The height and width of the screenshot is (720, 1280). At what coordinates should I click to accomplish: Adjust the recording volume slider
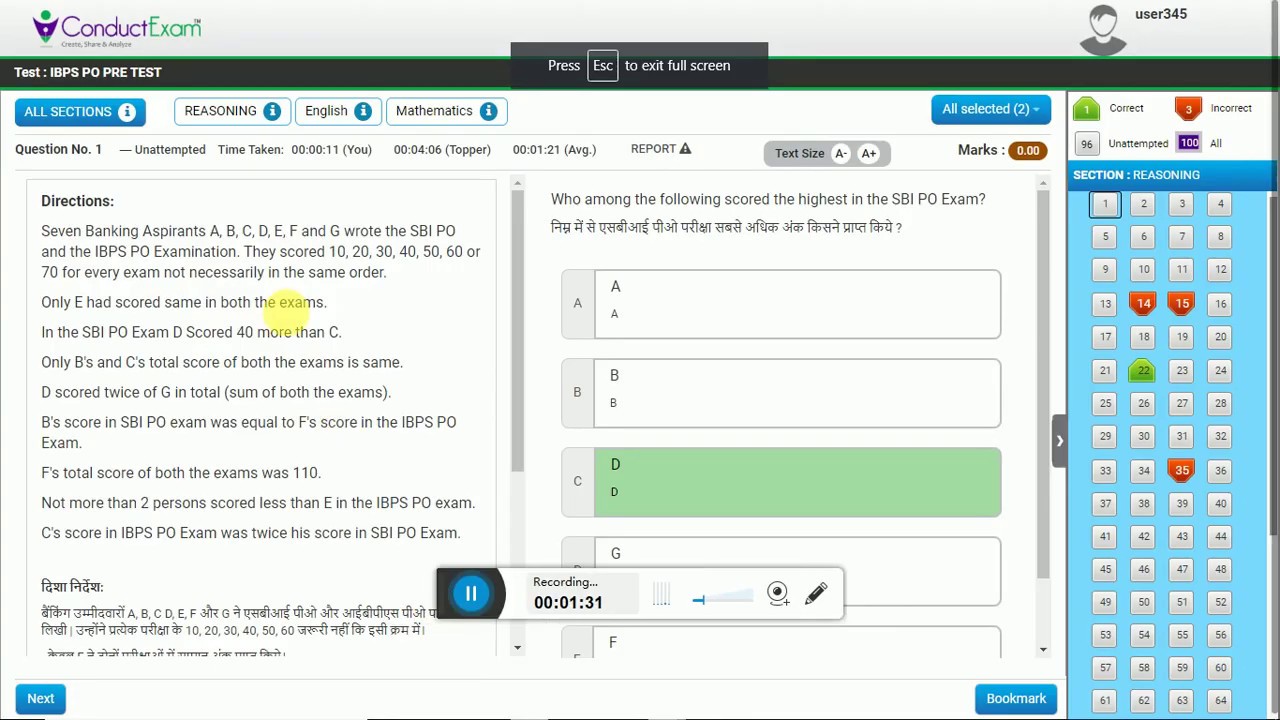722,599
